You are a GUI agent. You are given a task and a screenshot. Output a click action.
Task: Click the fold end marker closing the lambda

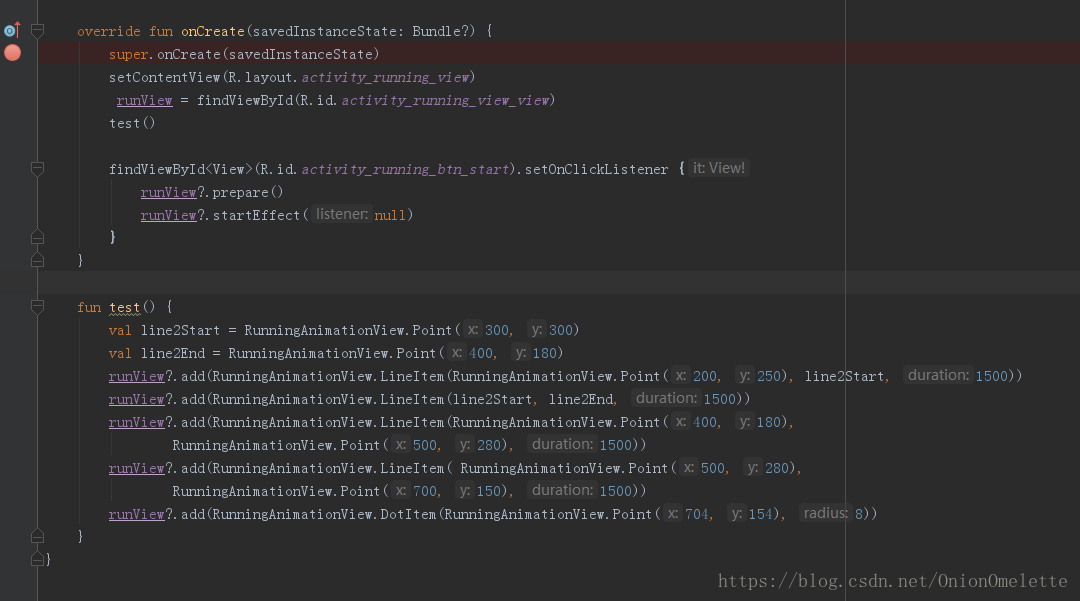click(x=38, y=238)
